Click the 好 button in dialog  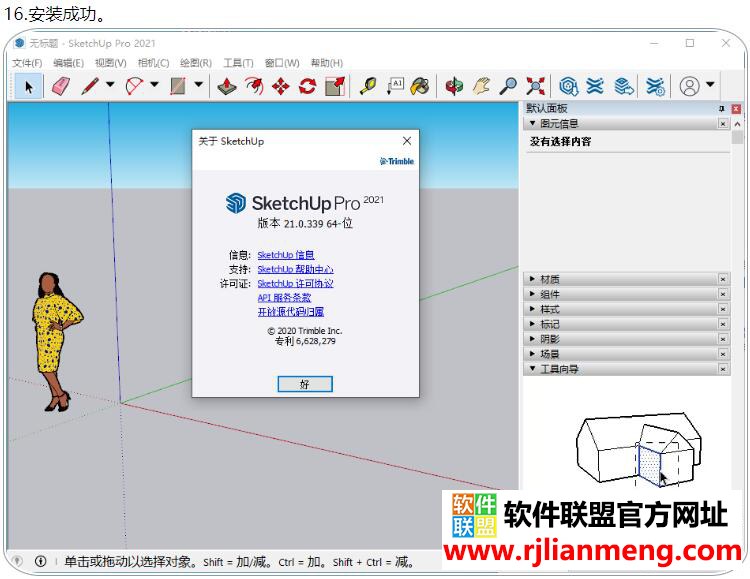coord(304,384)
